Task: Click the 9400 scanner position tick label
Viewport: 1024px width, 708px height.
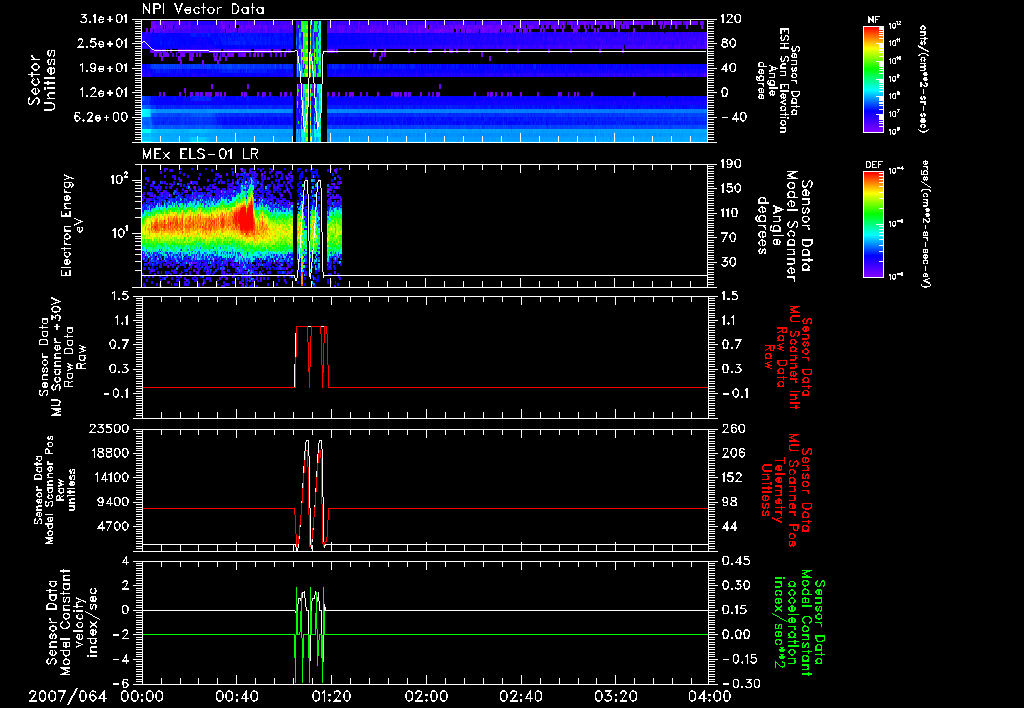Action: pos(114,502)
